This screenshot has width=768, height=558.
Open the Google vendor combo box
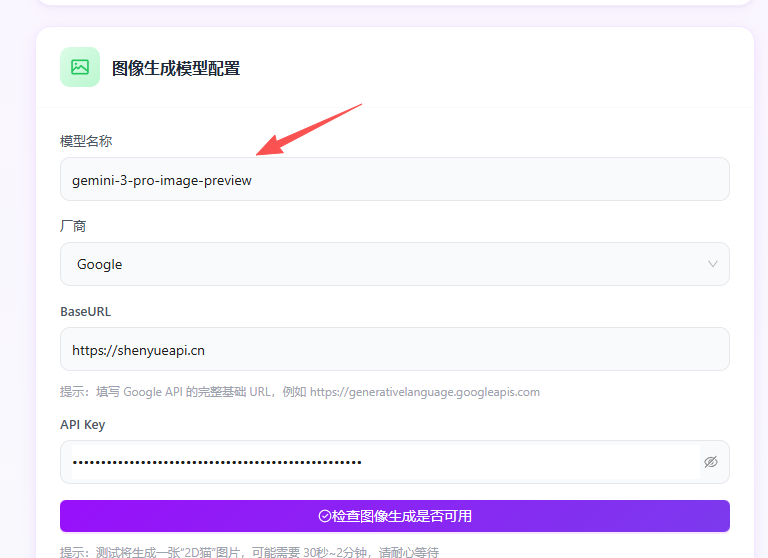(x=394, y=264)
